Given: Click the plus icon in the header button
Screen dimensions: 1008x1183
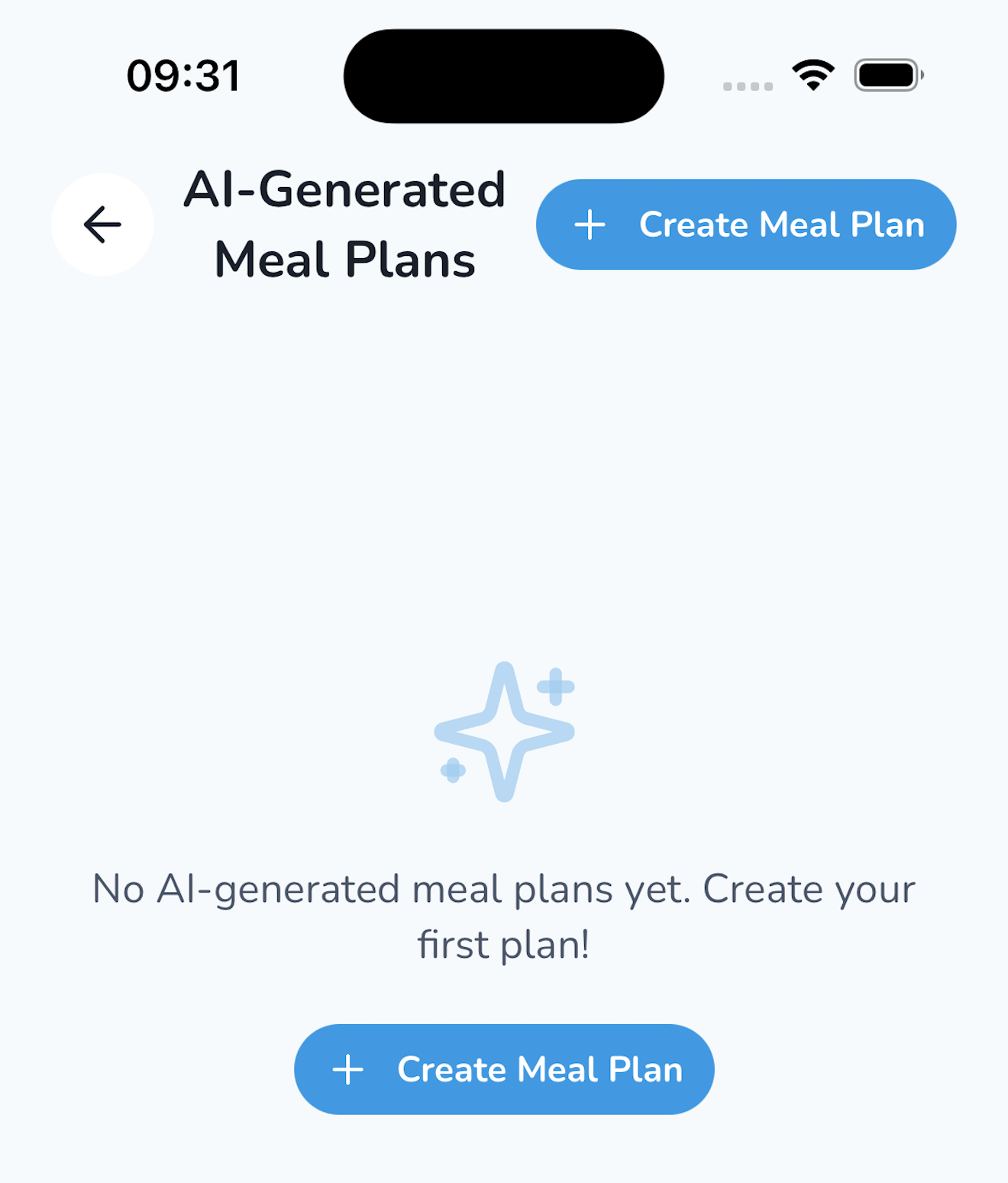Looking at the screenshot, I should 590,225.
